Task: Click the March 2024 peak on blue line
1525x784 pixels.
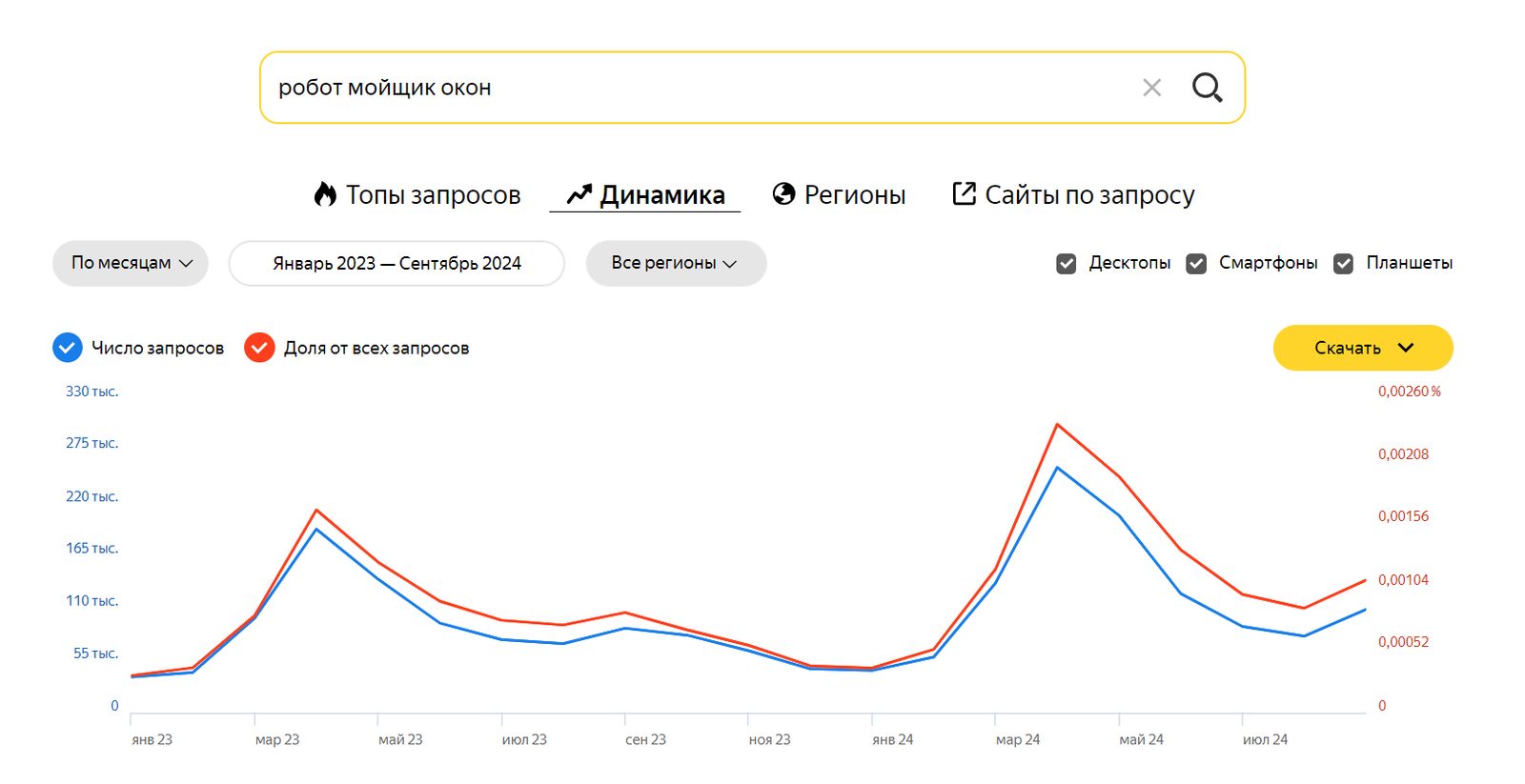Action: (1057, 468)
